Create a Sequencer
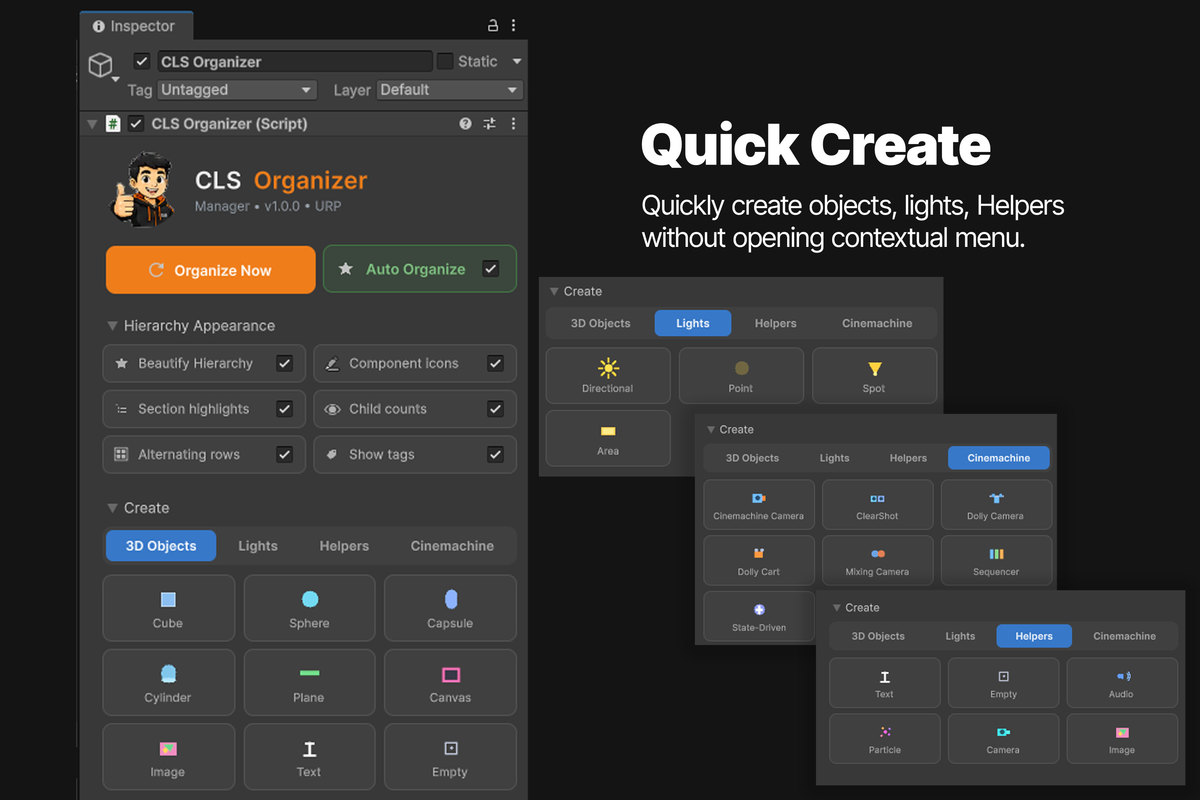 tap(996, 560)
